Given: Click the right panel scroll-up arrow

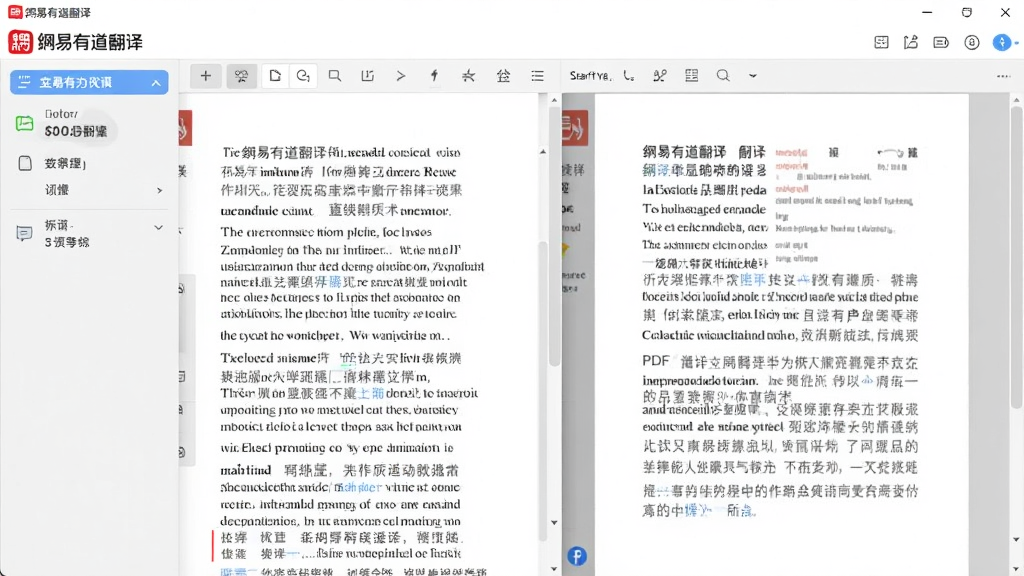Looking at the screenshot, I should 1016,100.
